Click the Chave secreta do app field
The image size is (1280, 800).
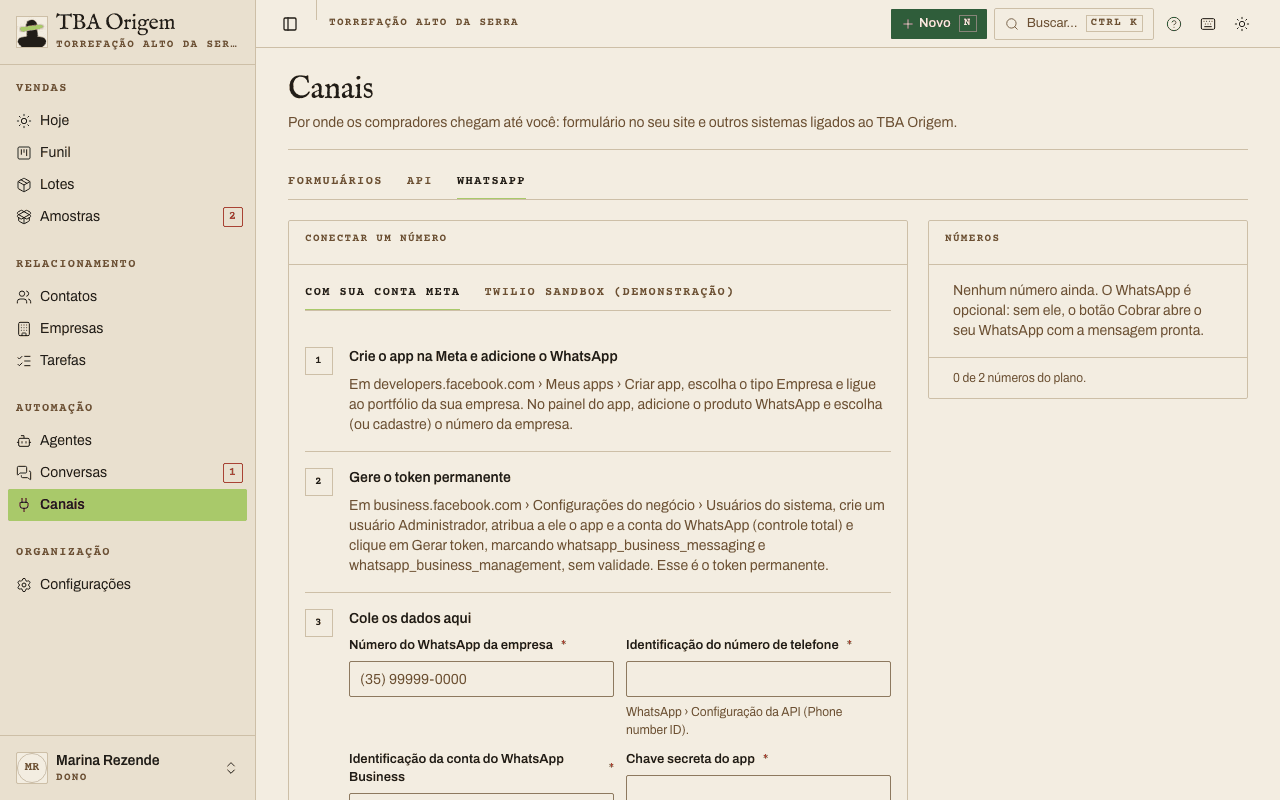tap(758, 788)
